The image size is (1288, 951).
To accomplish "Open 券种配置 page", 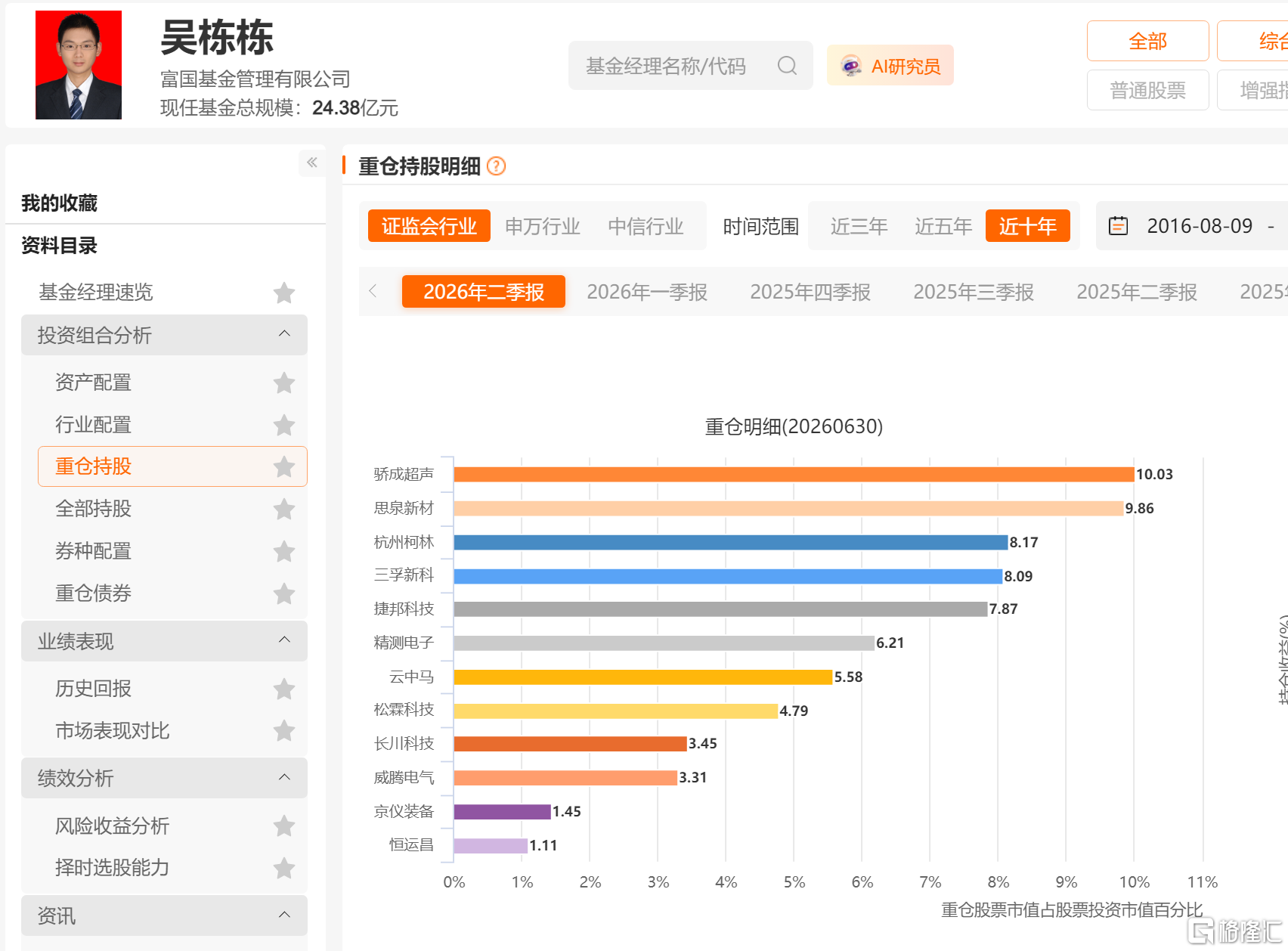I will (93, 551).
